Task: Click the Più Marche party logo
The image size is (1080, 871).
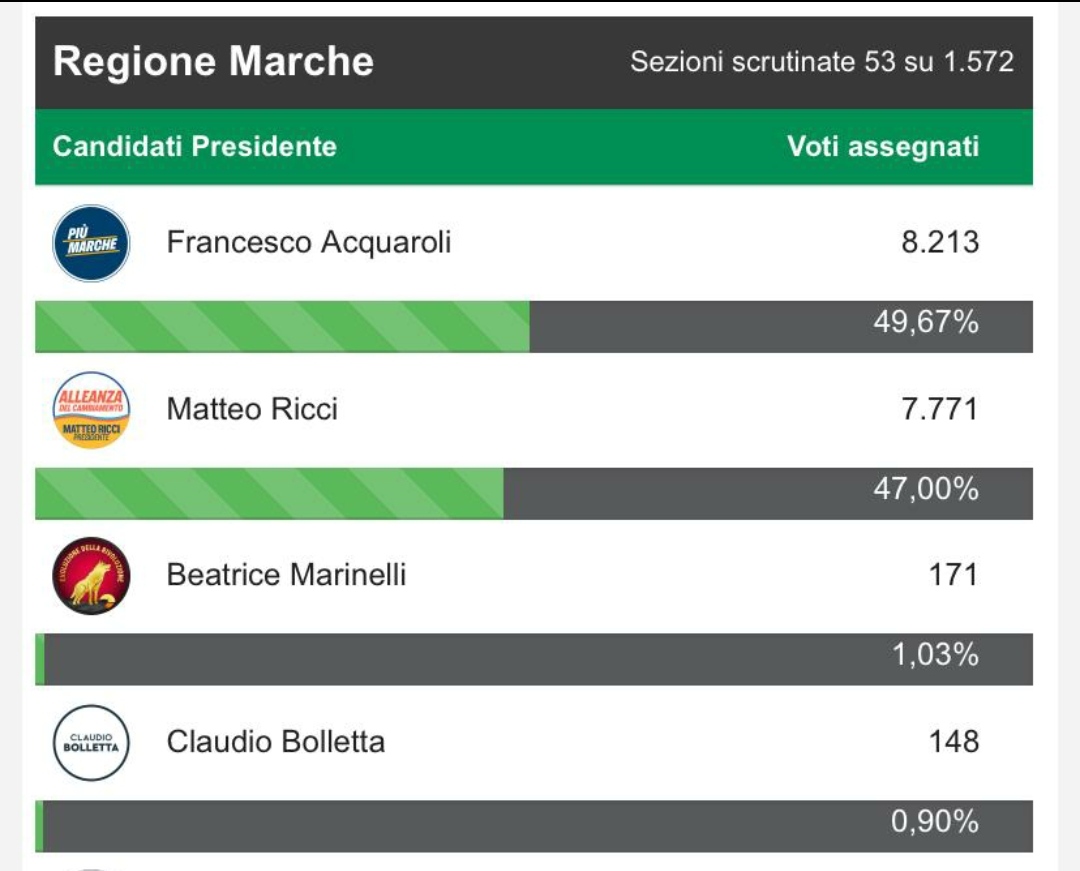Action: [x=91, y=243]
